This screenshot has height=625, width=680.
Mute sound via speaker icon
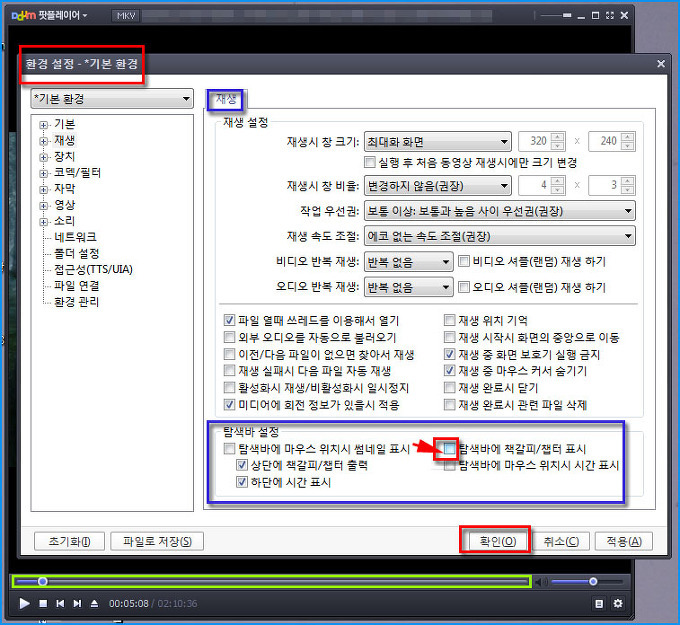(540, 582)
